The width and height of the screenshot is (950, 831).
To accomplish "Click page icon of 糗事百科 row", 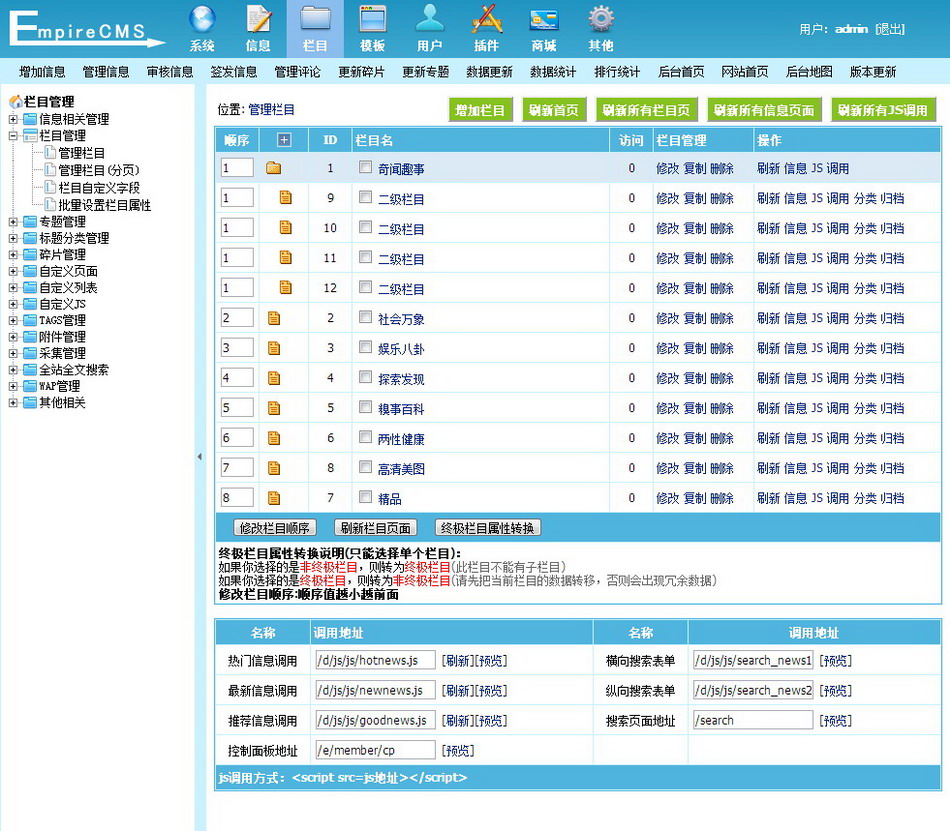I will pos(274,408).
